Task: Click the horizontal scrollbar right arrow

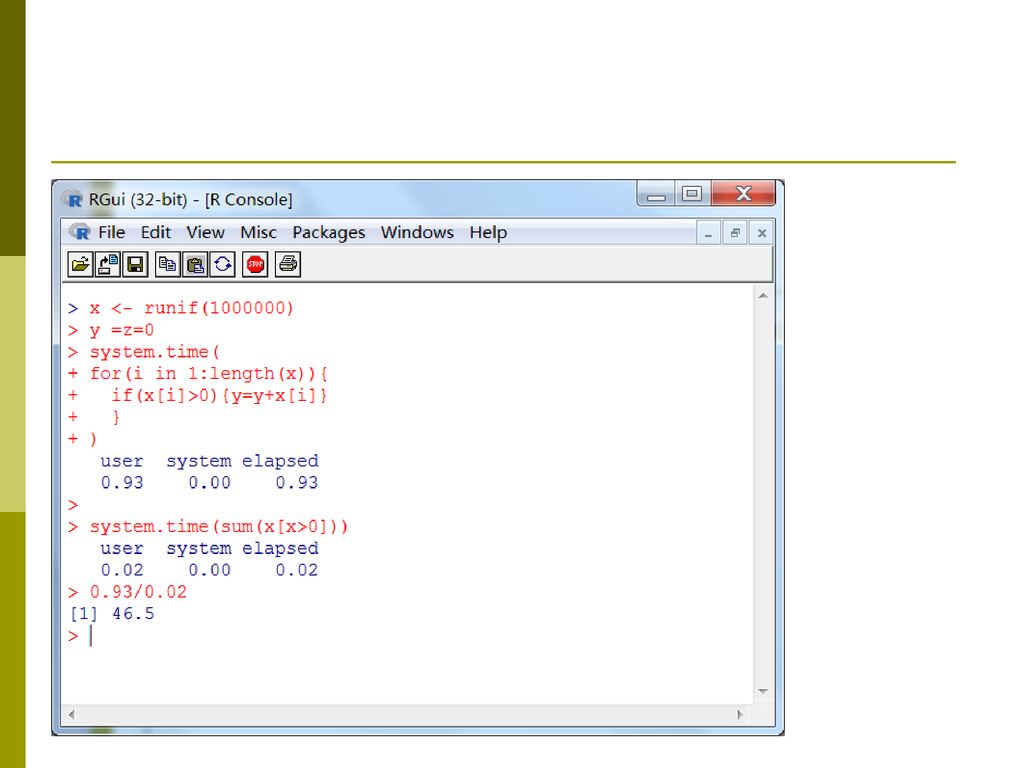Action: pyautogui.click(x=740, y=714)
